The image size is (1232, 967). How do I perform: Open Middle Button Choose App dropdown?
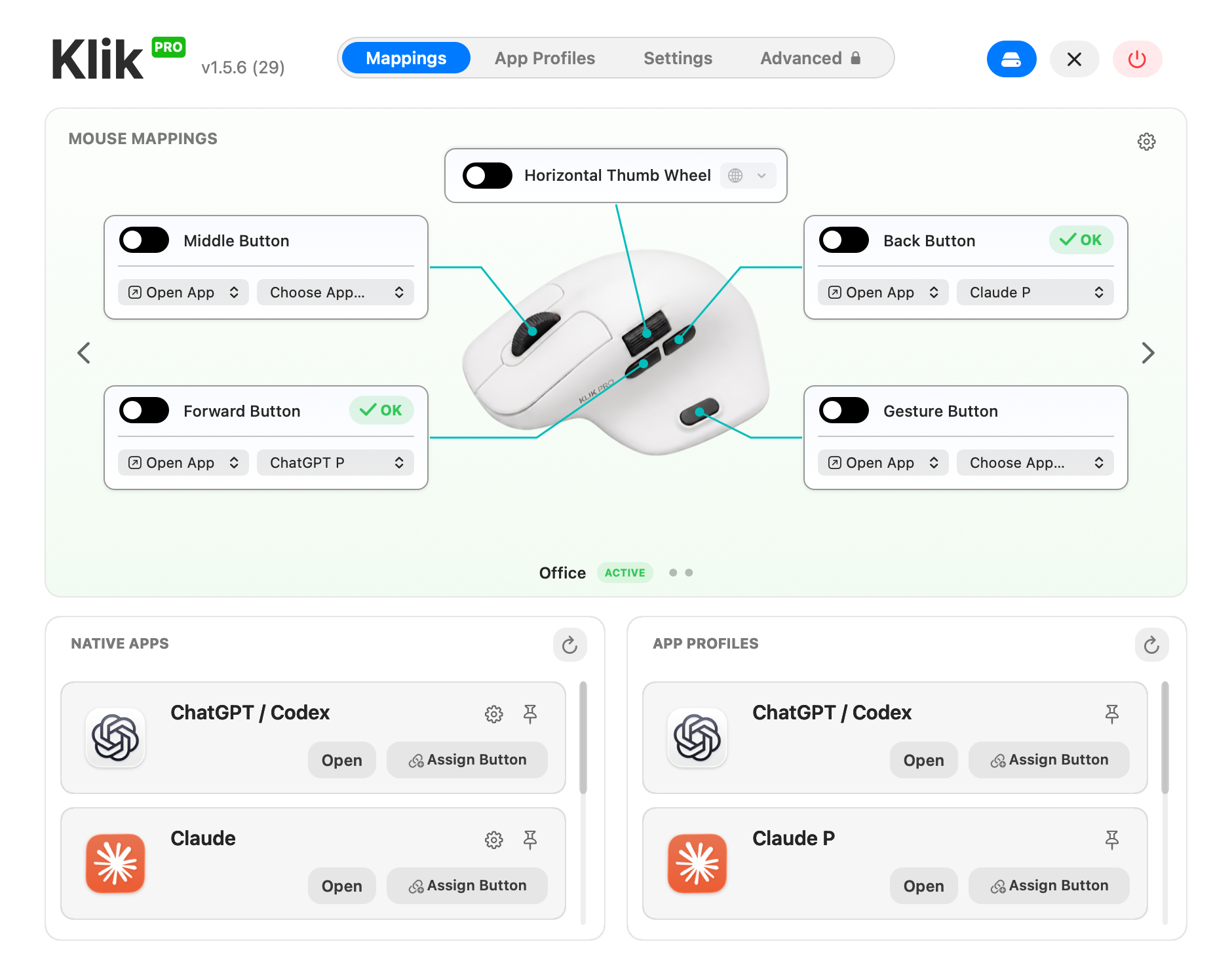pos(336,292)
